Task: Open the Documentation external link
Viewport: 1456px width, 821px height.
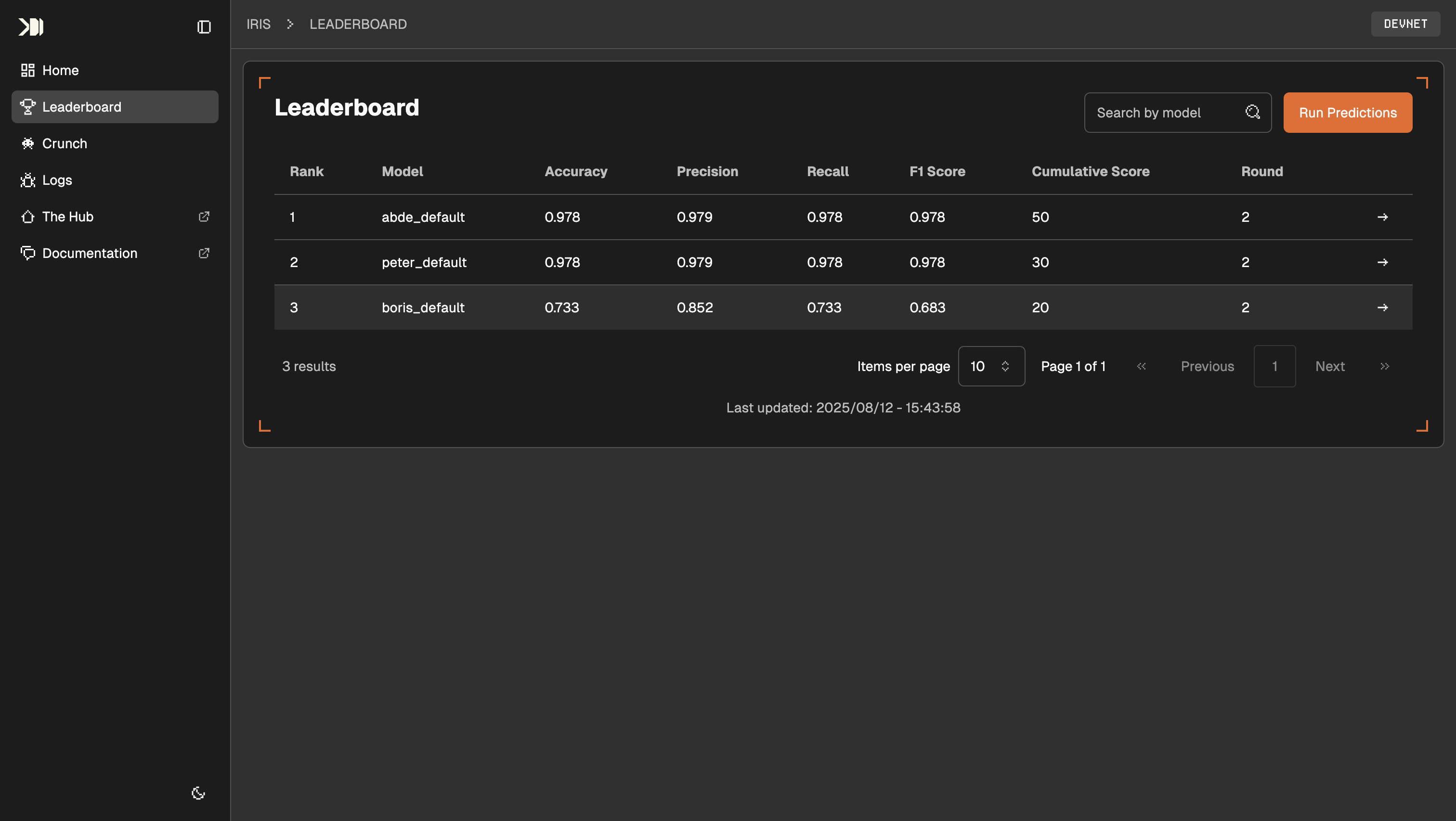Action: (x=89, y=253)
